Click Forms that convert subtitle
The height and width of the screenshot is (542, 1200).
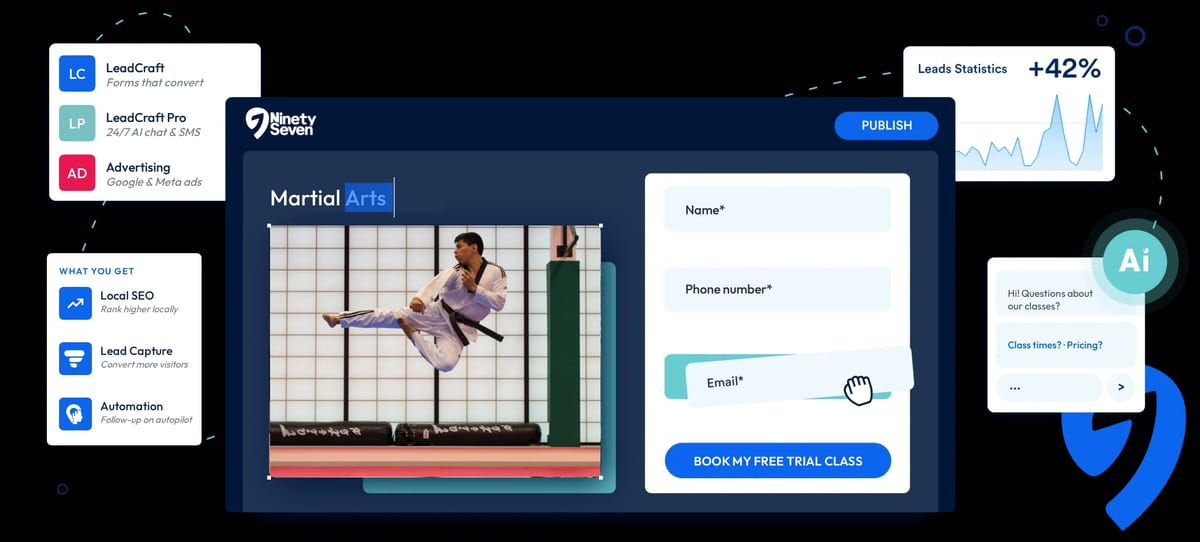pos(155,83)
